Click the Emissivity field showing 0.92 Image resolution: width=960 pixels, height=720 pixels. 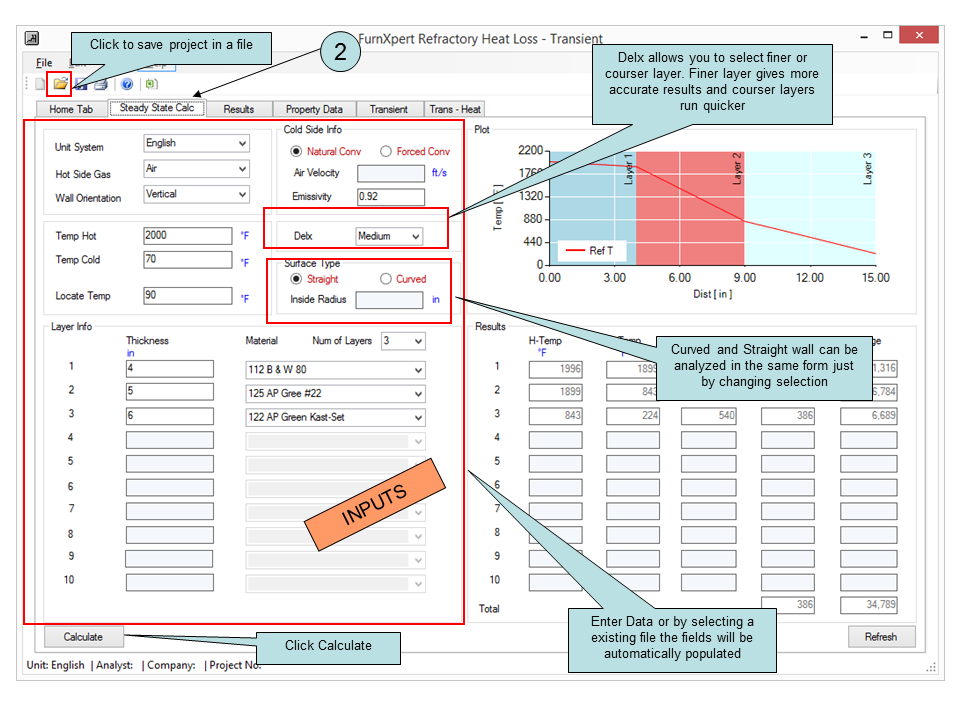(x=391, y=197)
